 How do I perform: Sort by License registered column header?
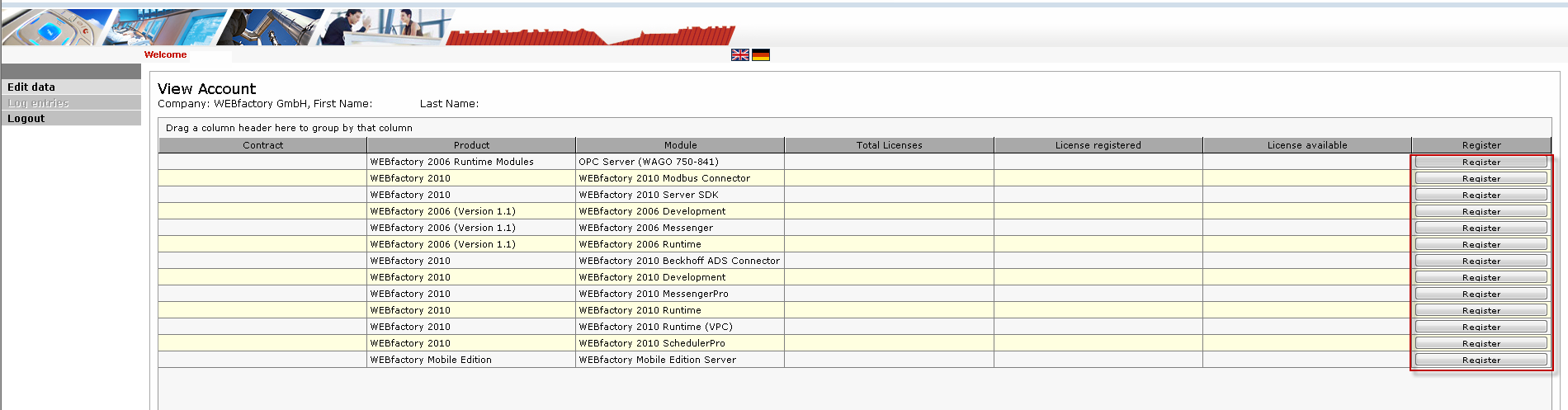point(1098,145)
